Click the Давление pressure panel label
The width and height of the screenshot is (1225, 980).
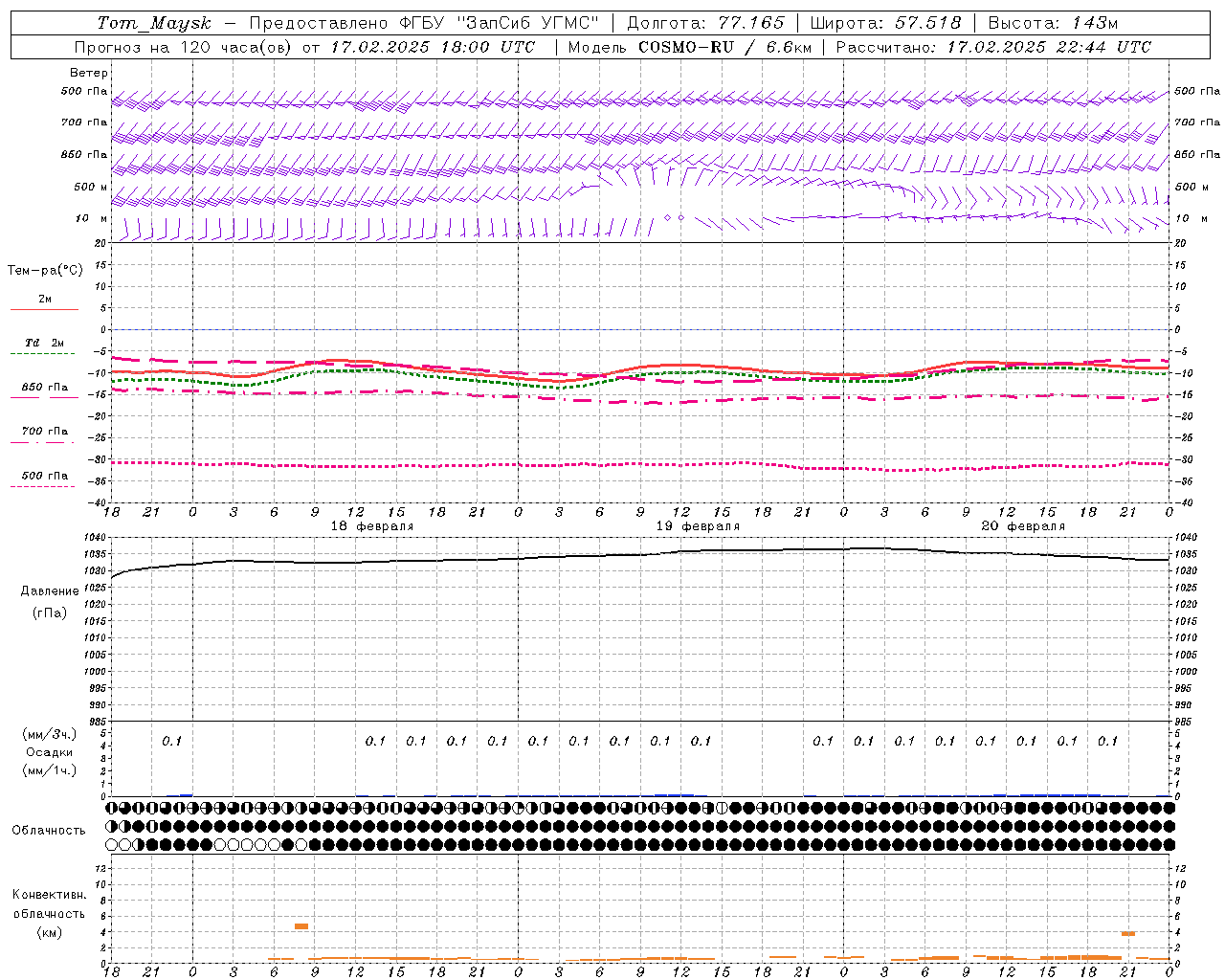click(x=50, y=591)
